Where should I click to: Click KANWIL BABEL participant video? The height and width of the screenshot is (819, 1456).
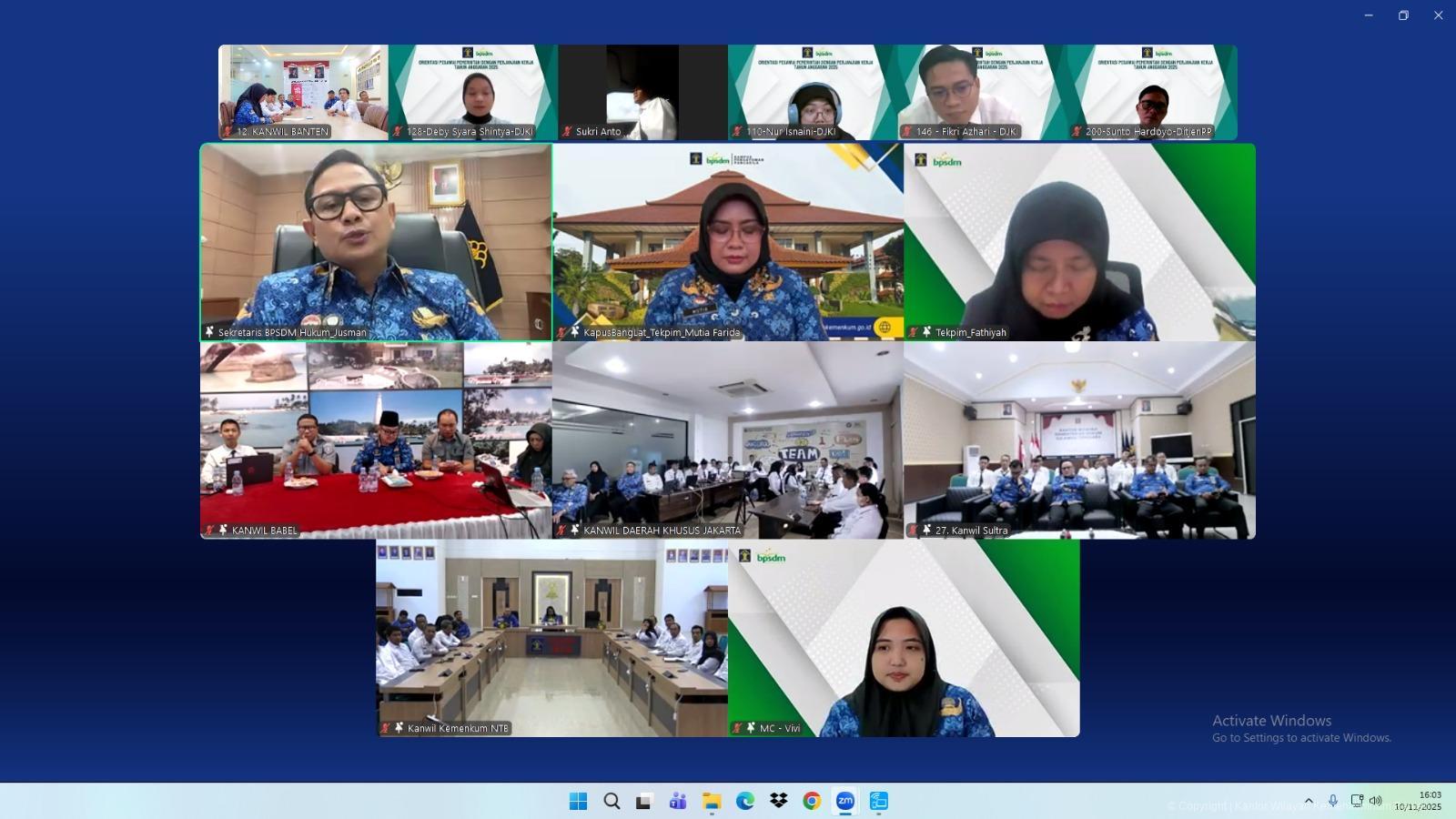[376, 440]
